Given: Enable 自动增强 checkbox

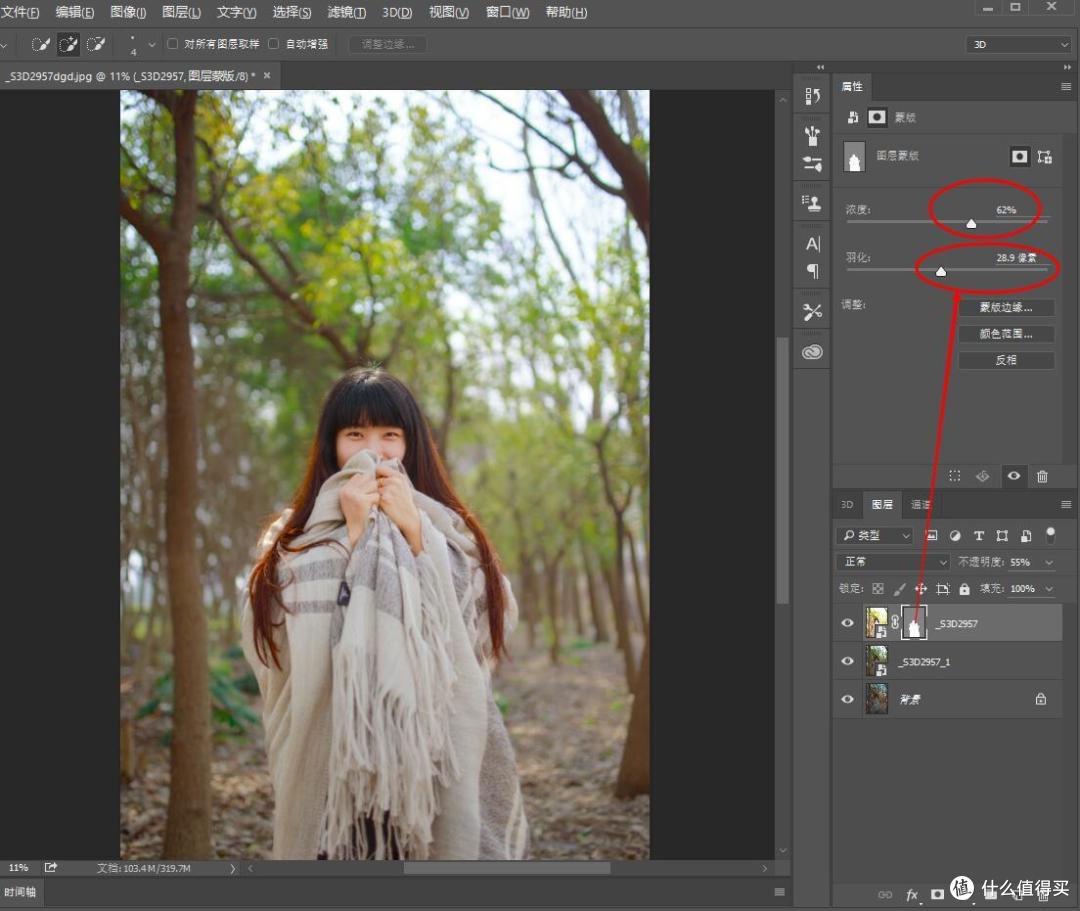Looking at the screenshot, I should 273,44.
